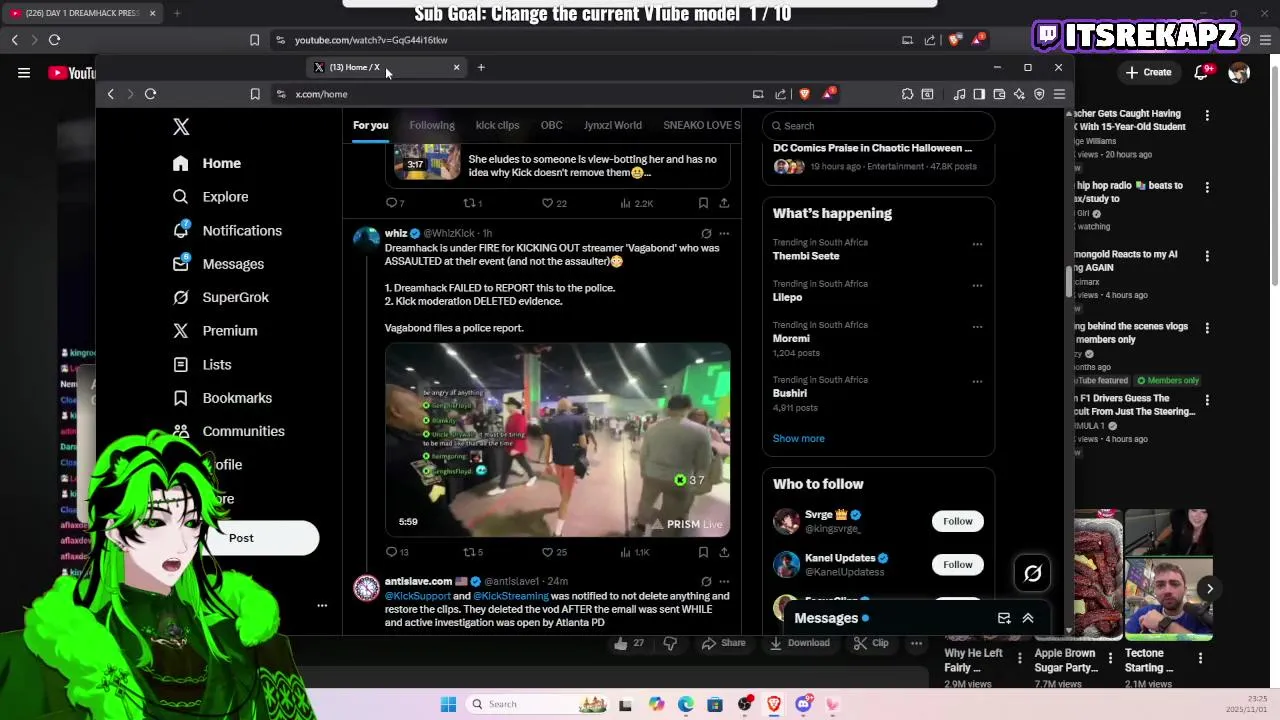The image size is (1280, 720).
Task: Click YouTube Create button
Action: coord(1148,72)
